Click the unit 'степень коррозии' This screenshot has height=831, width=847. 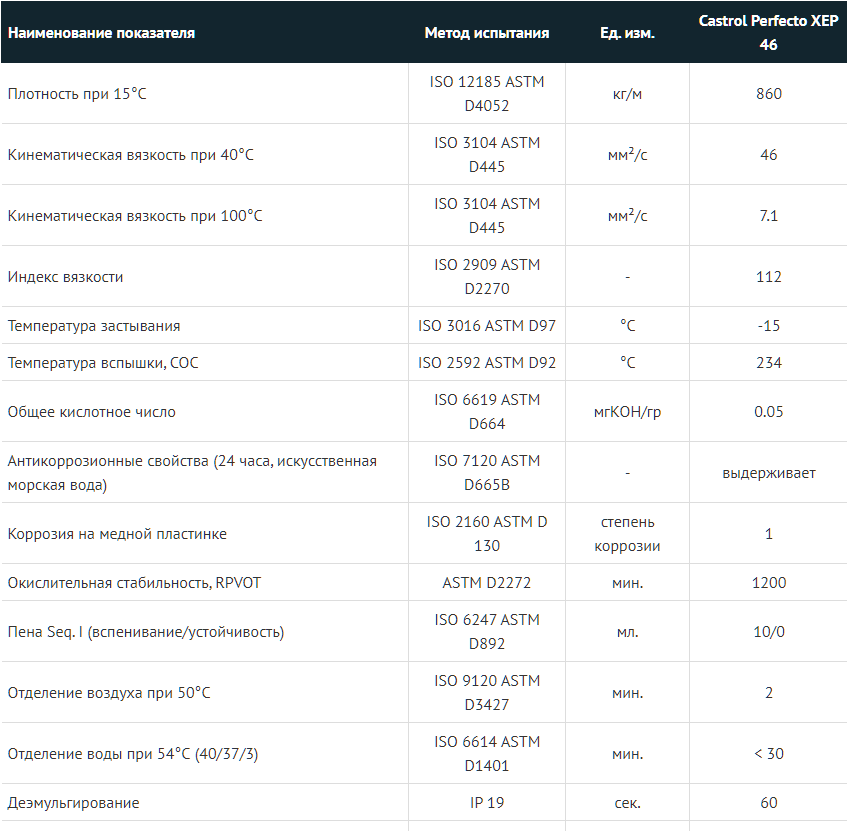(627, 534)
